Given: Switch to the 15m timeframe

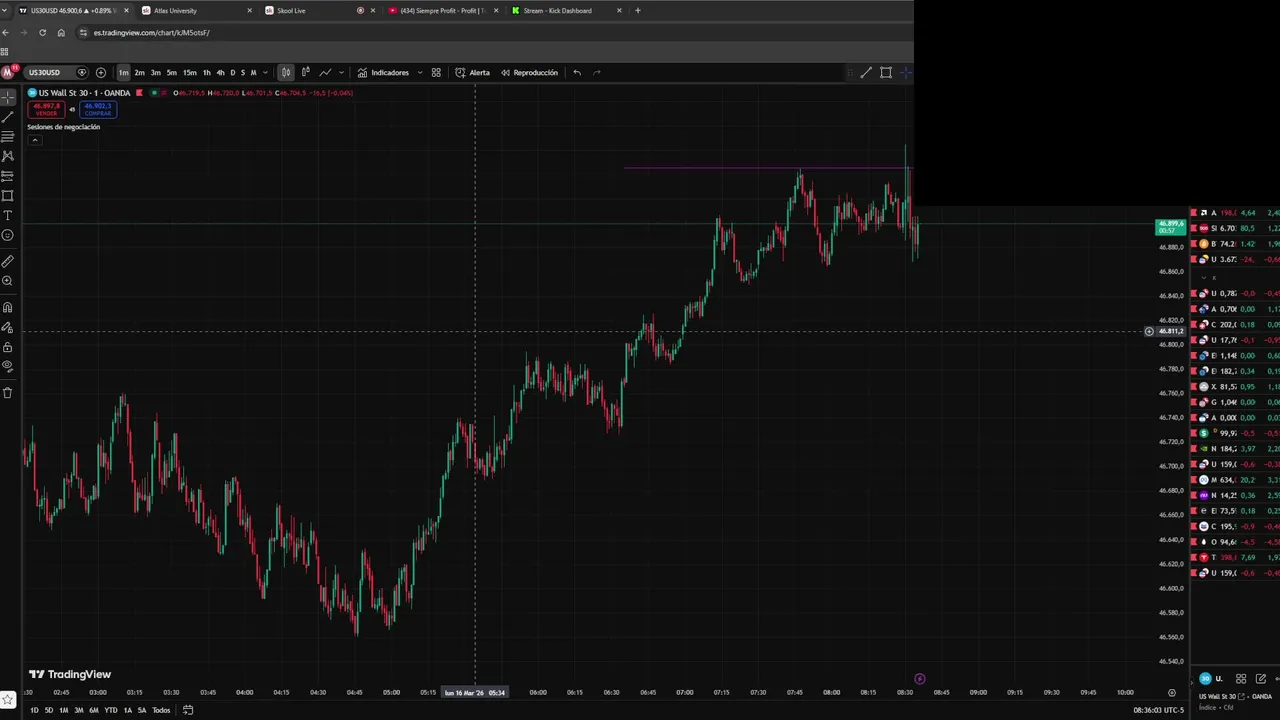Looking at the screenshot, I should 189,72.
